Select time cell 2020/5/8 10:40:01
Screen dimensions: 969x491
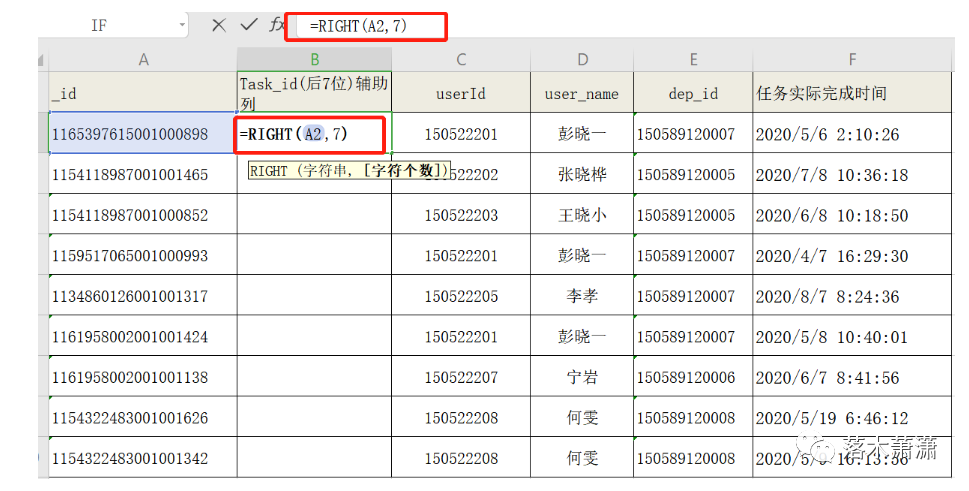(852, 336)
